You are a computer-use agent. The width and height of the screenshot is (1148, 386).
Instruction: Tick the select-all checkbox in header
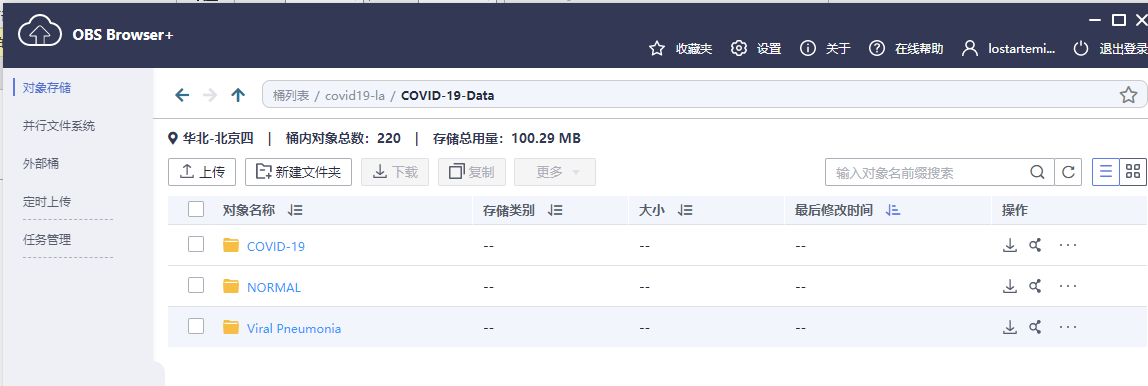pyautogui.click(x=195, y=209)
